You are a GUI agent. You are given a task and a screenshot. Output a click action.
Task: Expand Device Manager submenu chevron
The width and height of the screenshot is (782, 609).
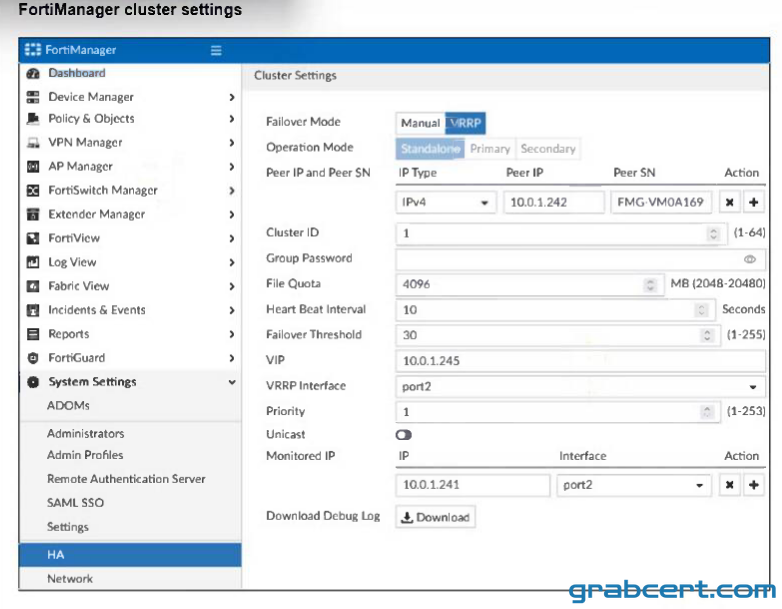click(232, 97)
